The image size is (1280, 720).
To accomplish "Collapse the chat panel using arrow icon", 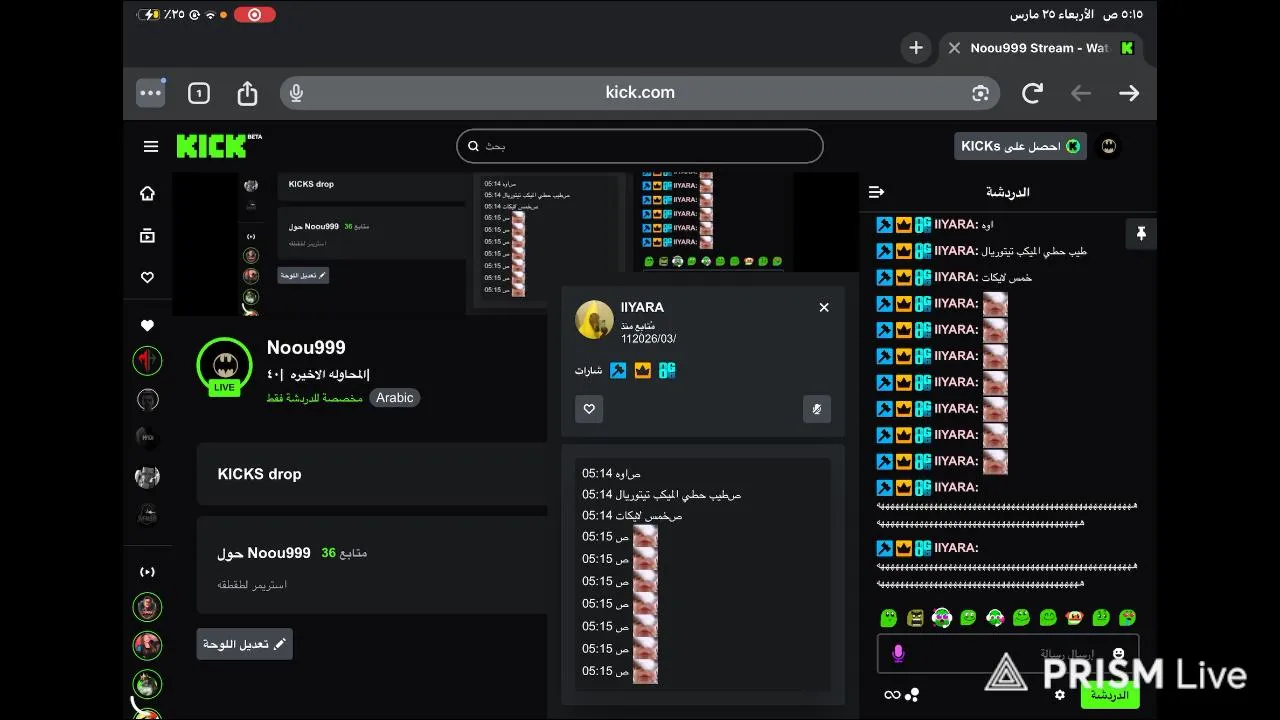I will tap(877, 192).
